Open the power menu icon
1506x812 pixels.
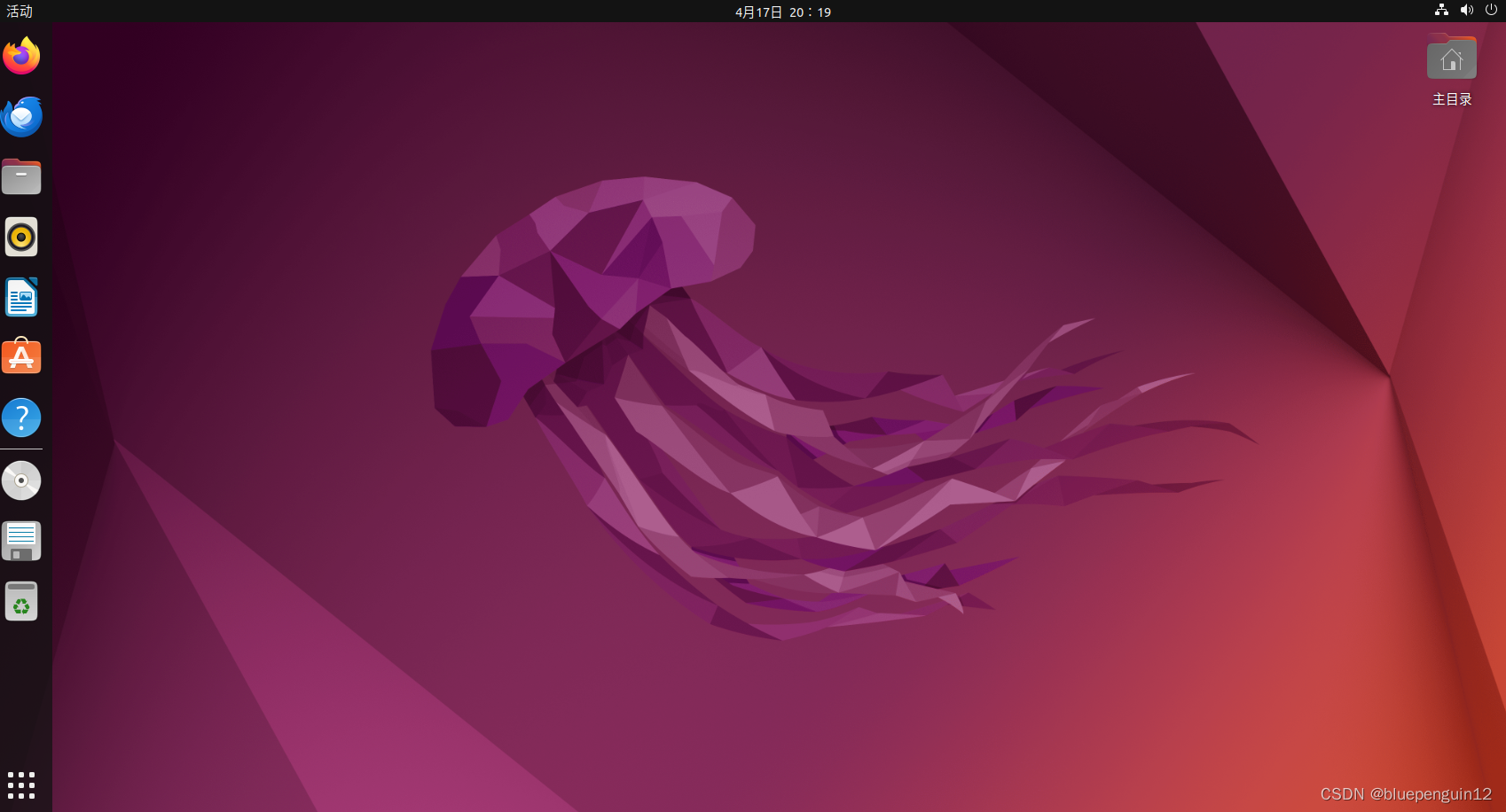coord(1491,11)
